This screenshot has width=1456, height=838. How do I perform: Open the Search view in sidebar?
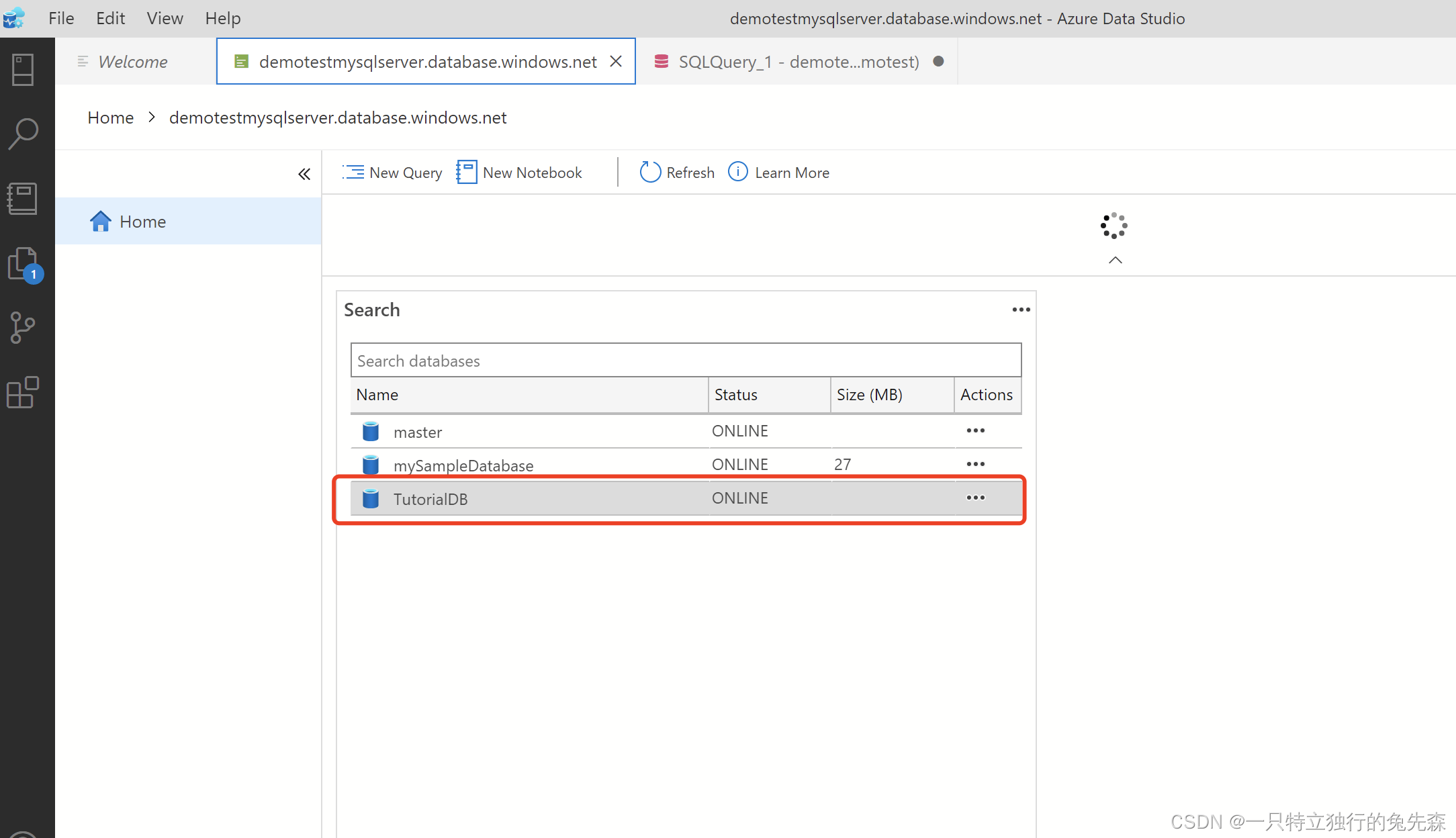[x=23, y=134]
